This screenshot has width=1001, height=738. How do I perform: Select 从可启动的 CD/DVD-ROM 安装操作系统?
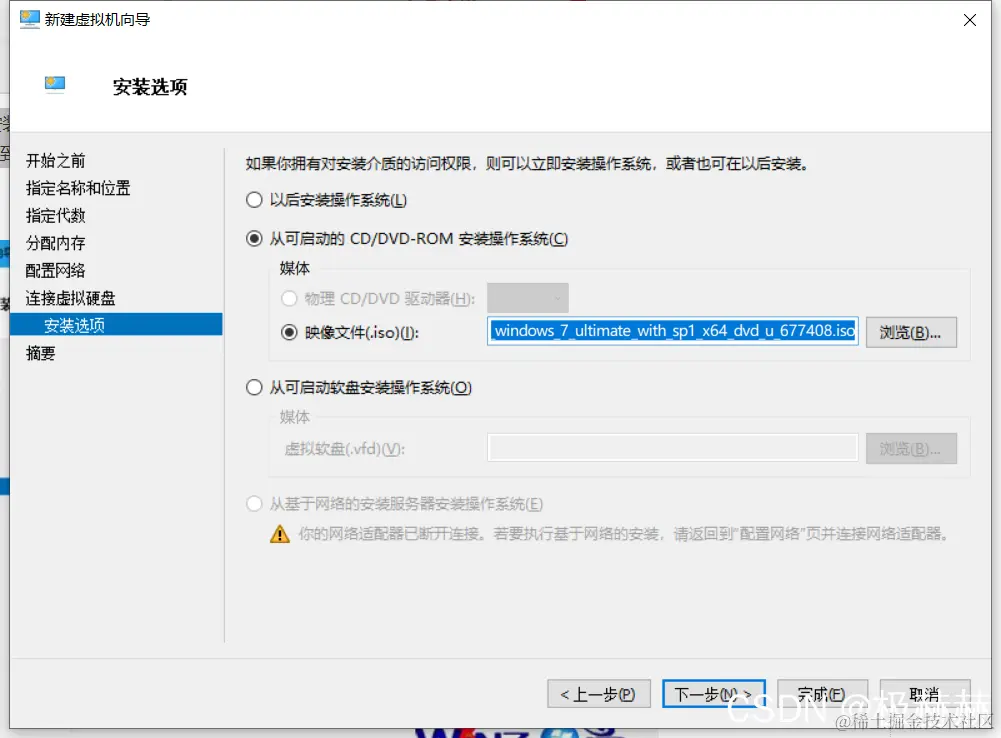254,238
